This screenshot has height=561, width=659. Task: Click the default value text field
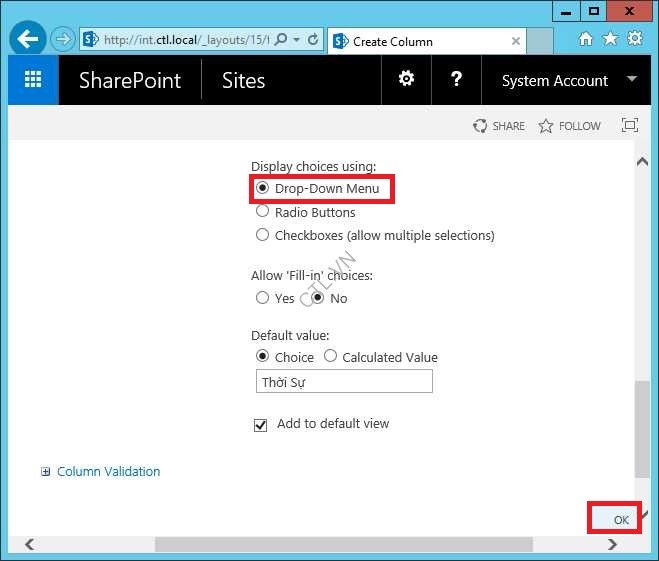[x=344, y=382]
